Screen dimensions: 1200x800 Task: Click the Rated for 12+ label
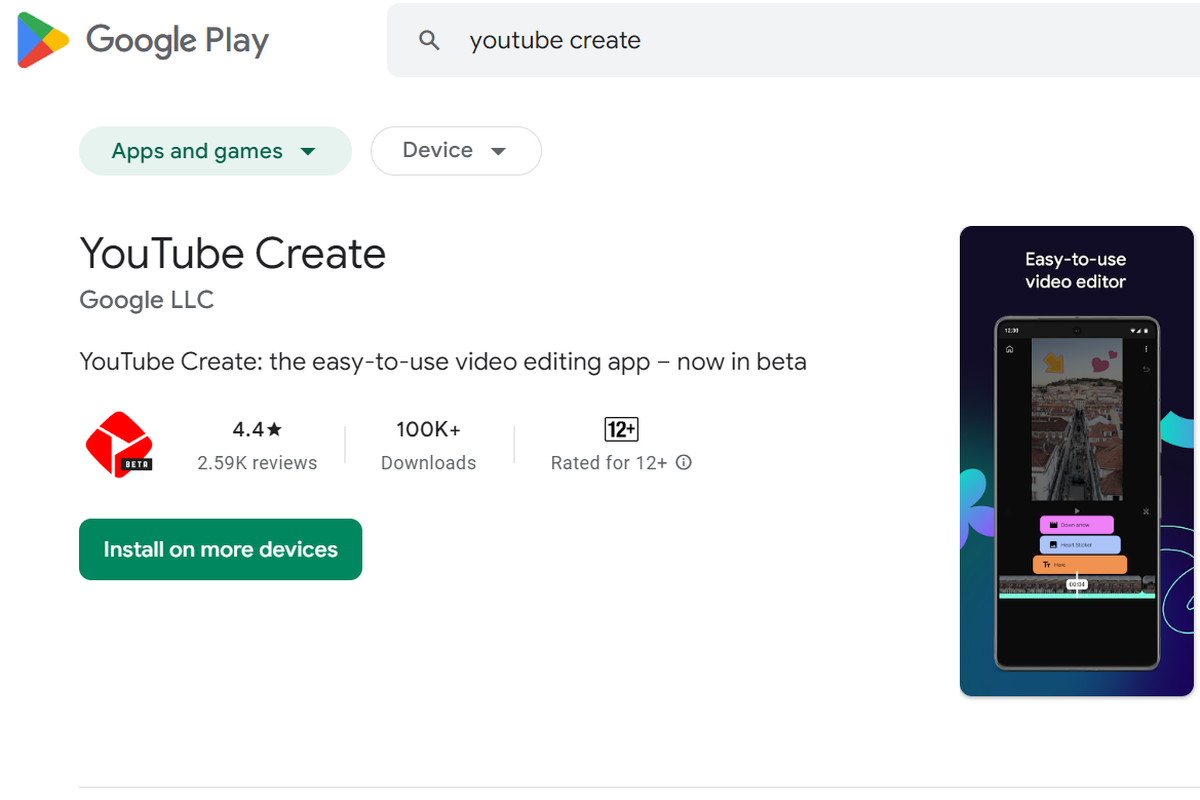(x=609, y=463)
